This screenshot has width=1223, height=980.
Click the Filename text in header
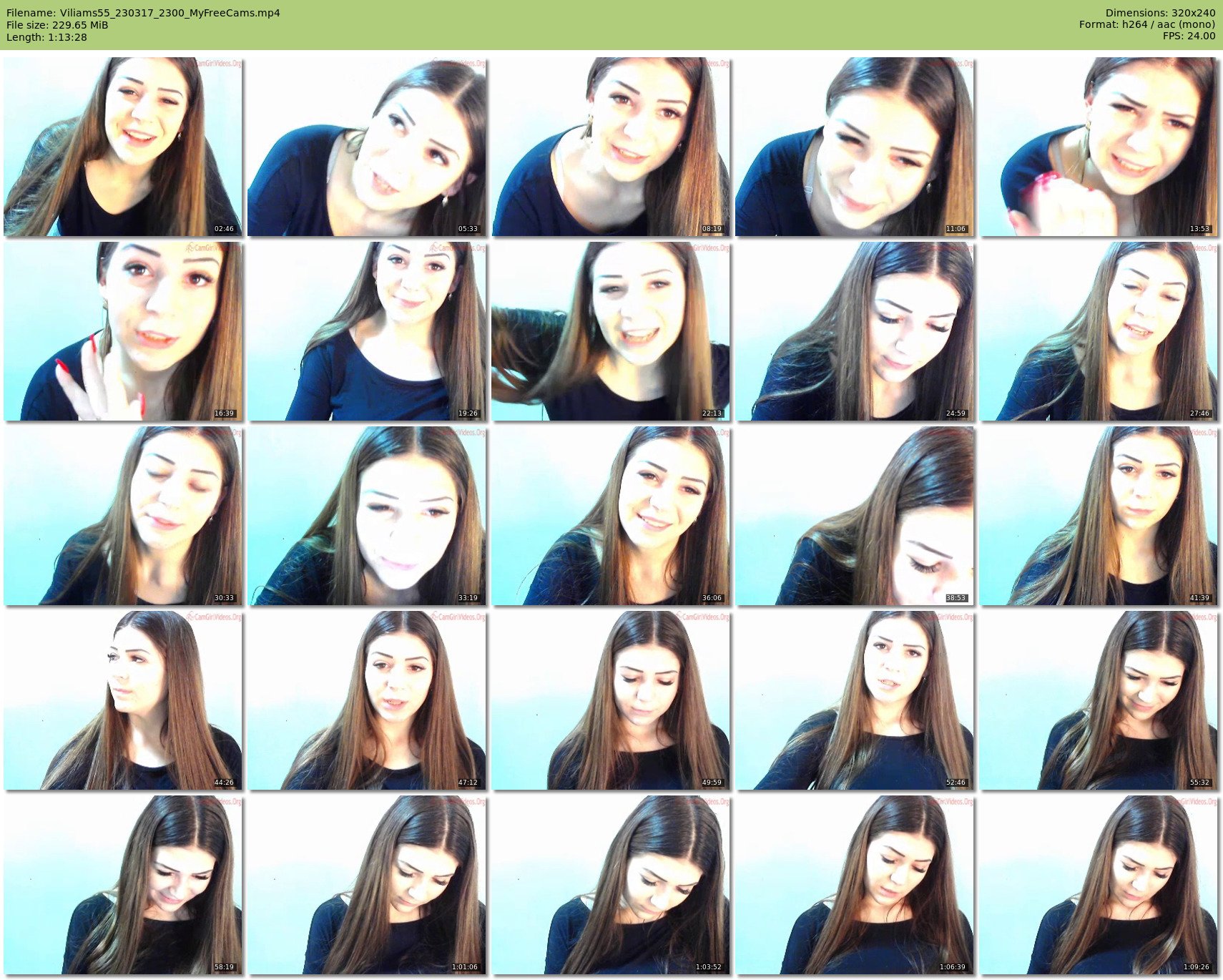(x=143, y=13)
